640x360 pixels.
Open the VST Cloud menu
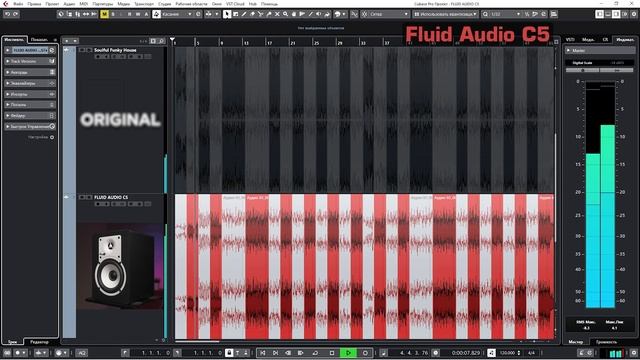235,4
